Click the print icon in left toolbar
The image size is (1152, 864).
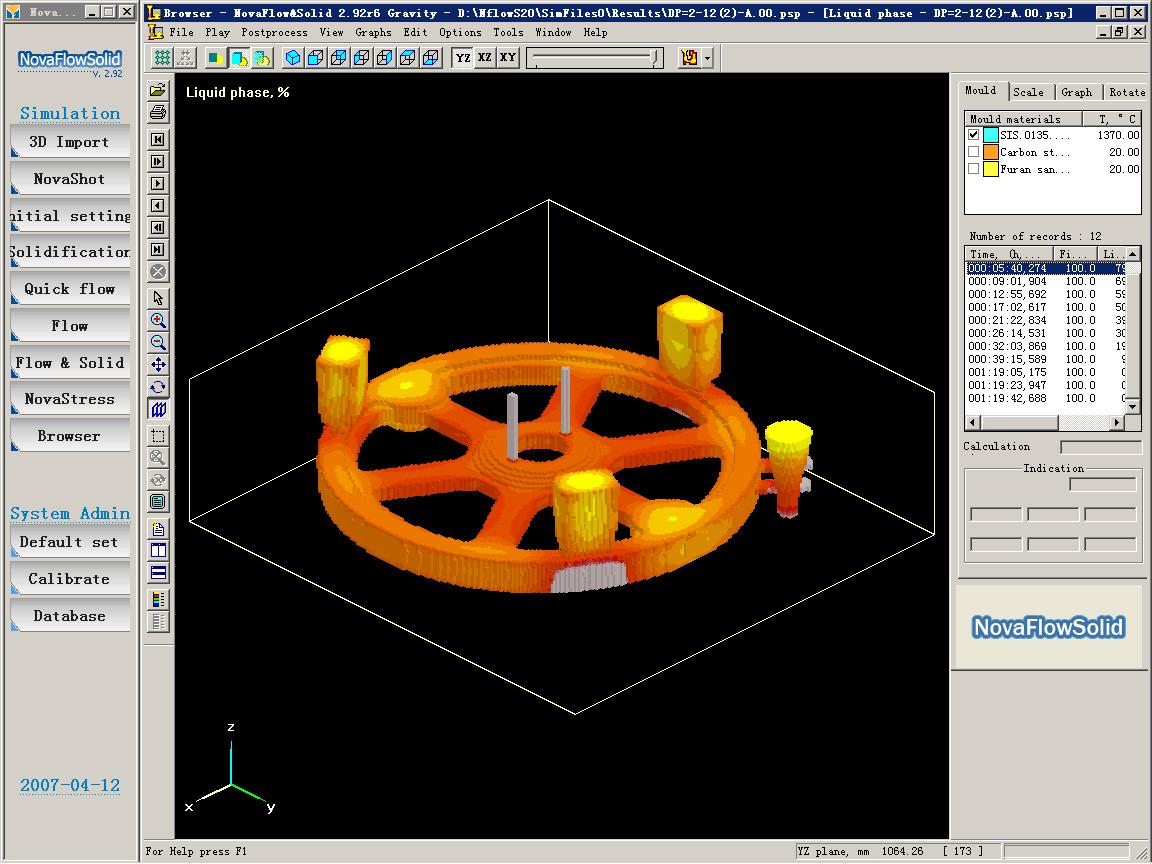click(x=158, y=112)
